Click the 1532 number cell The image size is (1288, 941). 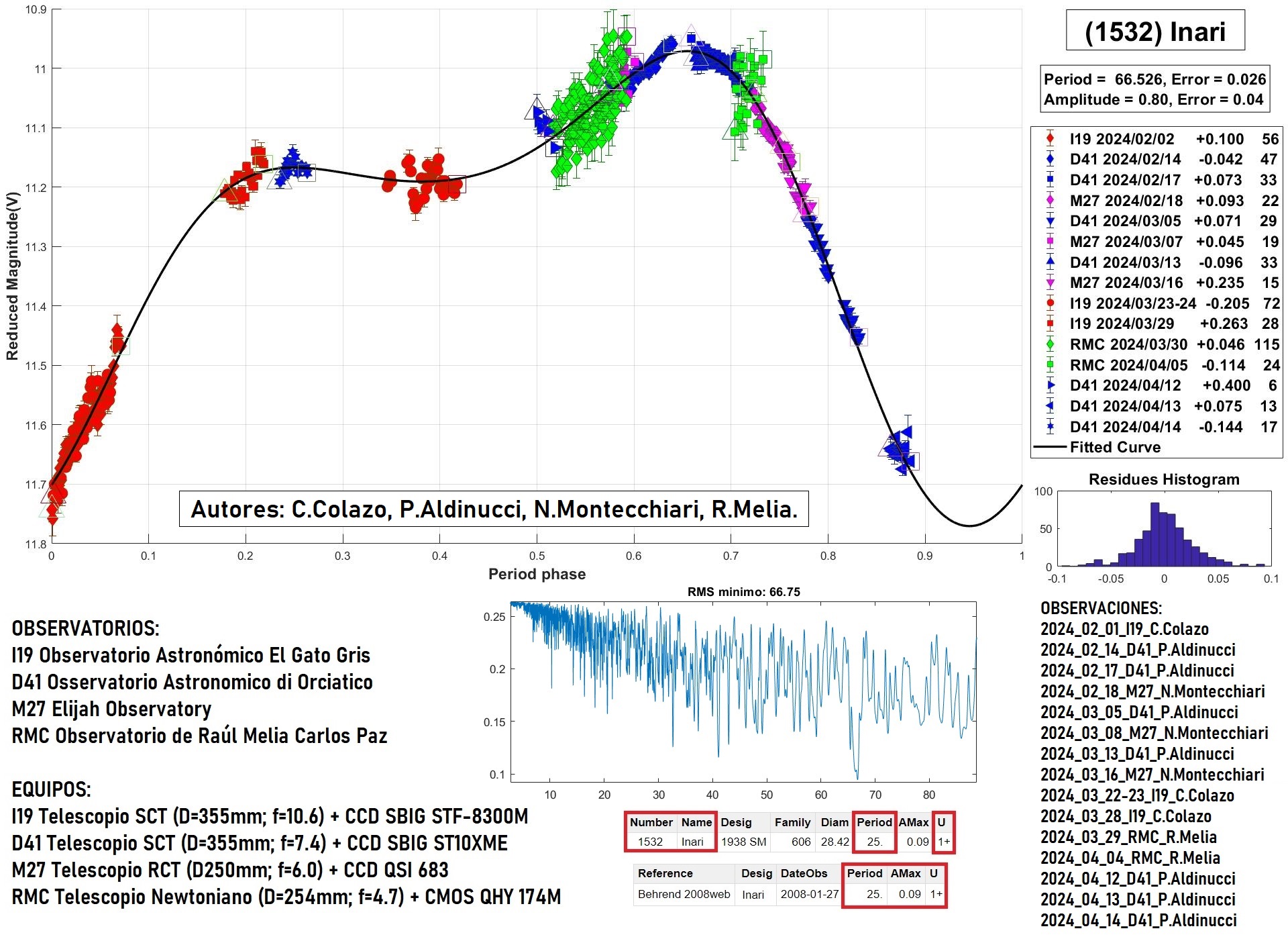coord(650,842)
